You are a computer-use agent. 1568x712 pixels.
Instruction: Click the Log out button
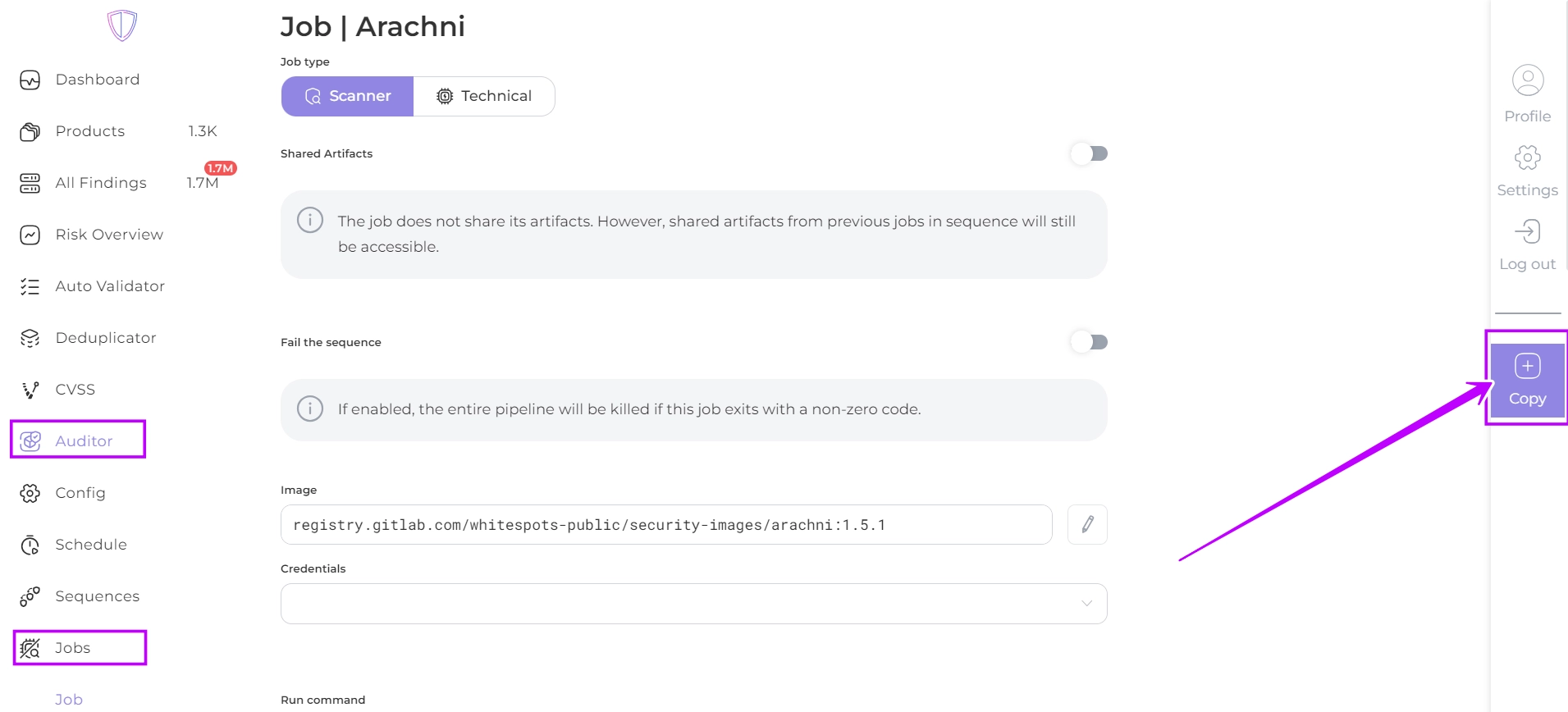point(1527,244)
